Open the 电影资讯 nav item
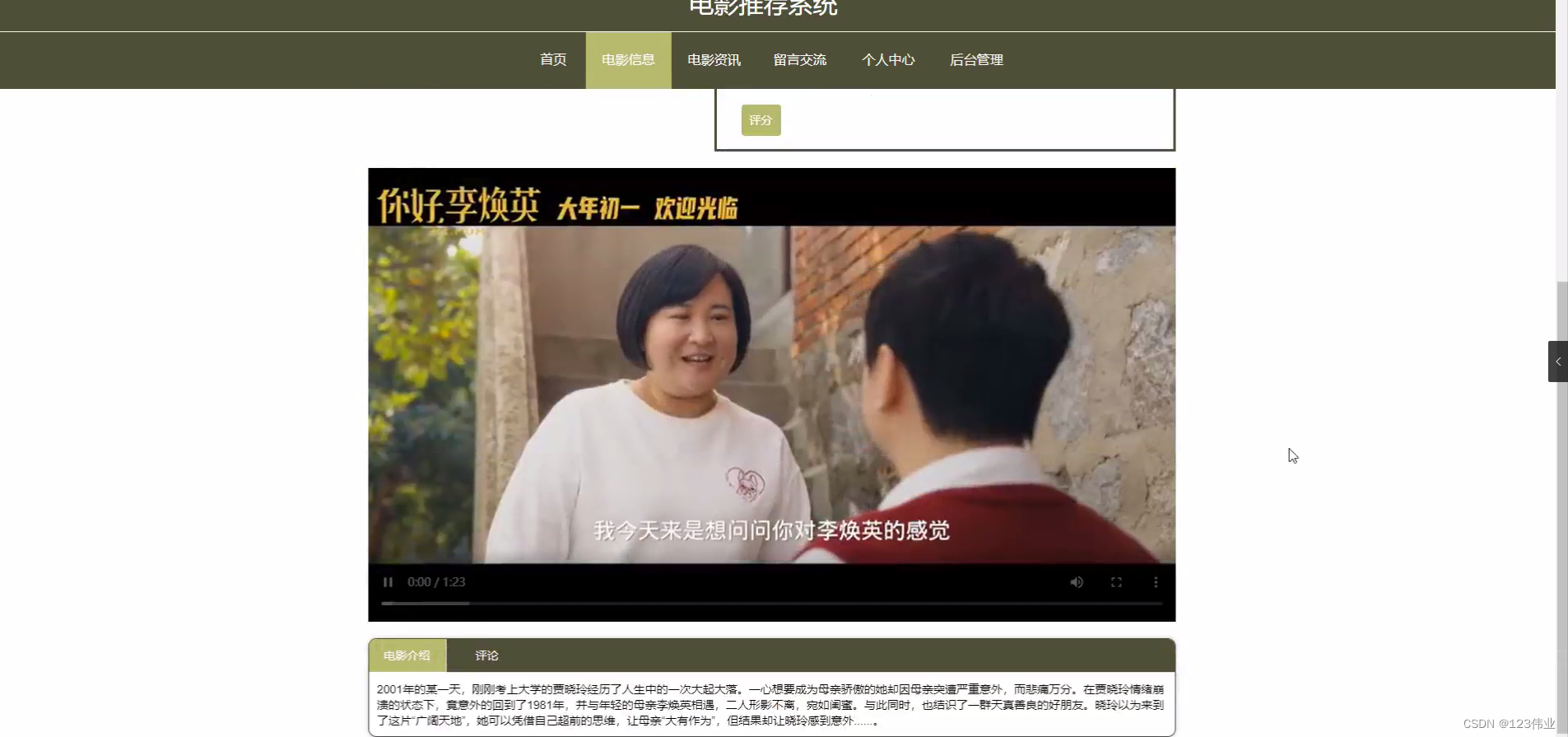This screenshot has width=1568, height=737. click(714, 60)
